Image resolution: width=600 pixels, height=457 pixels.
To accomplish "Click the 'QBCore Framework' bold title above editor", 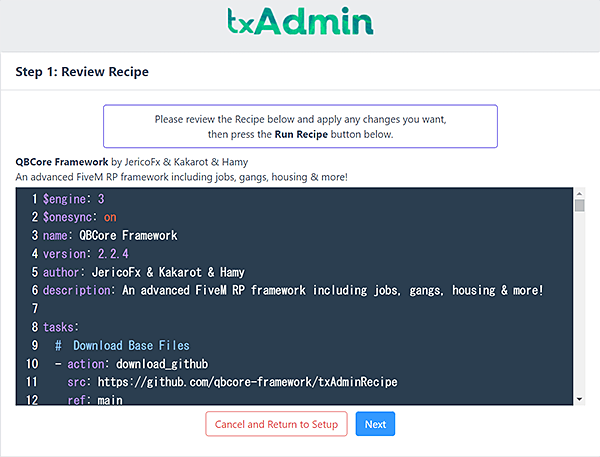I will coord(62,162).
